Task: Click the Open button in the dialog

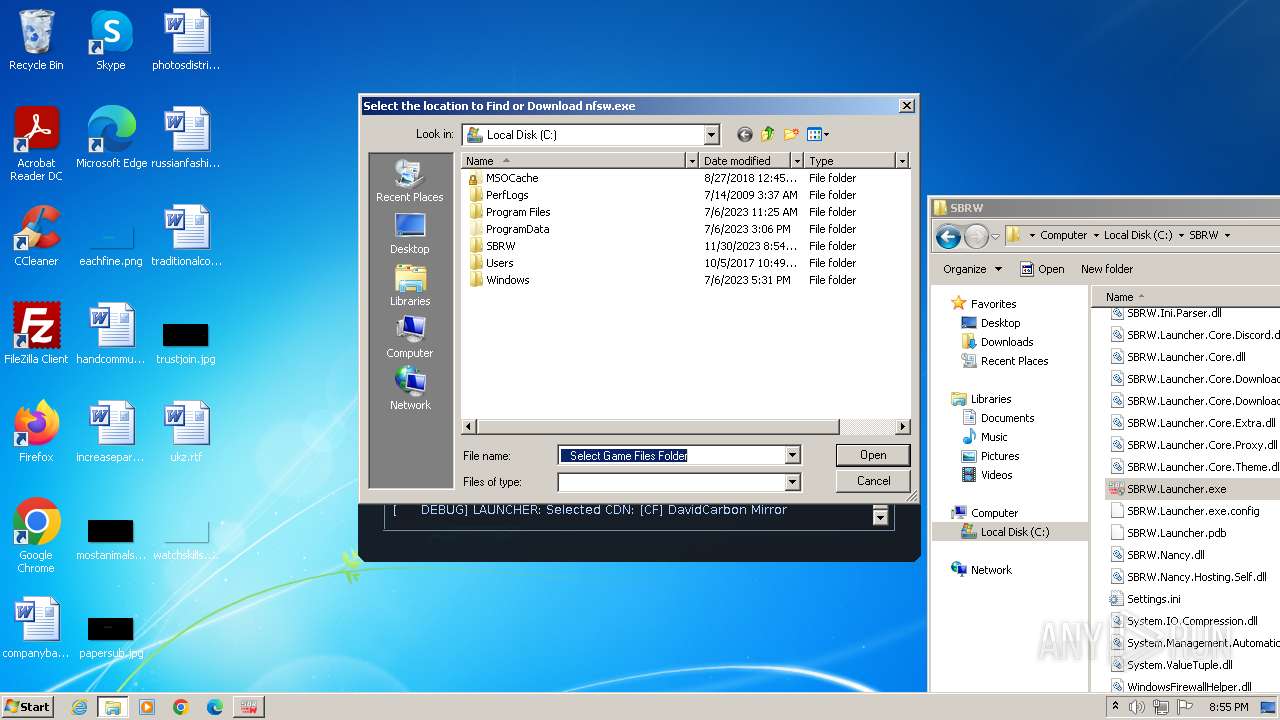Action: point(873,455)
